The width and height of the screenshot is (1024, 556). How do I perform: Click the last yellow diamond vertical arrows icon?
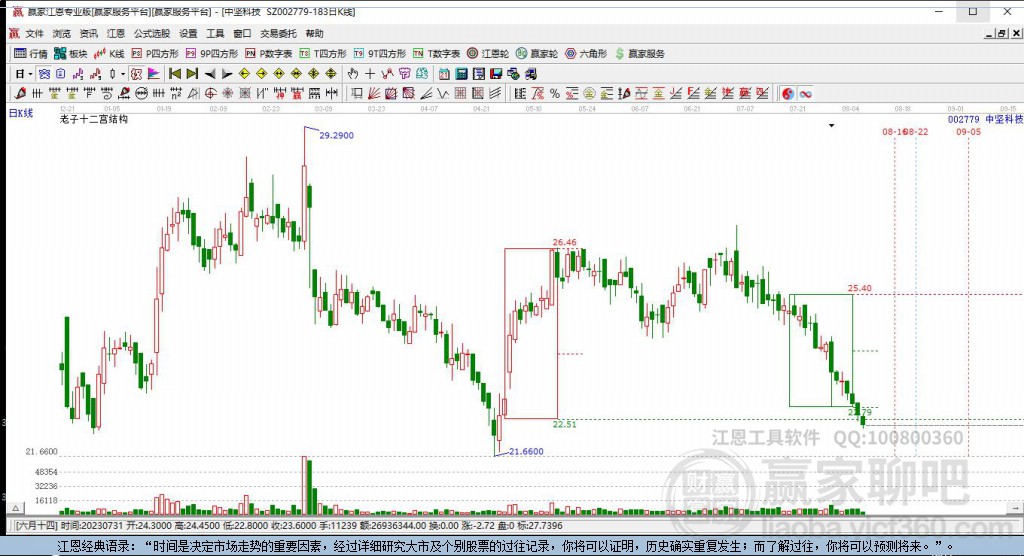point(330,74)
